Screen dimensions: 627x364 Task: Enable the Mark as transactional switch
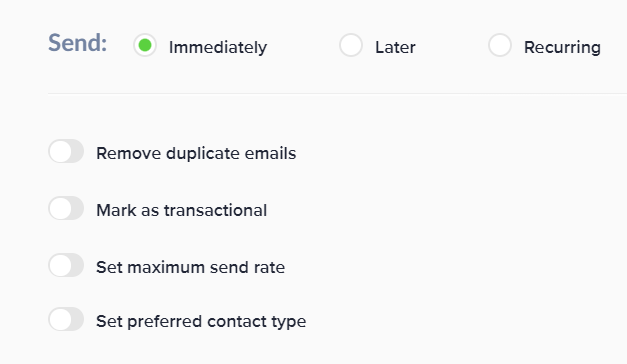tap(66, 208)
